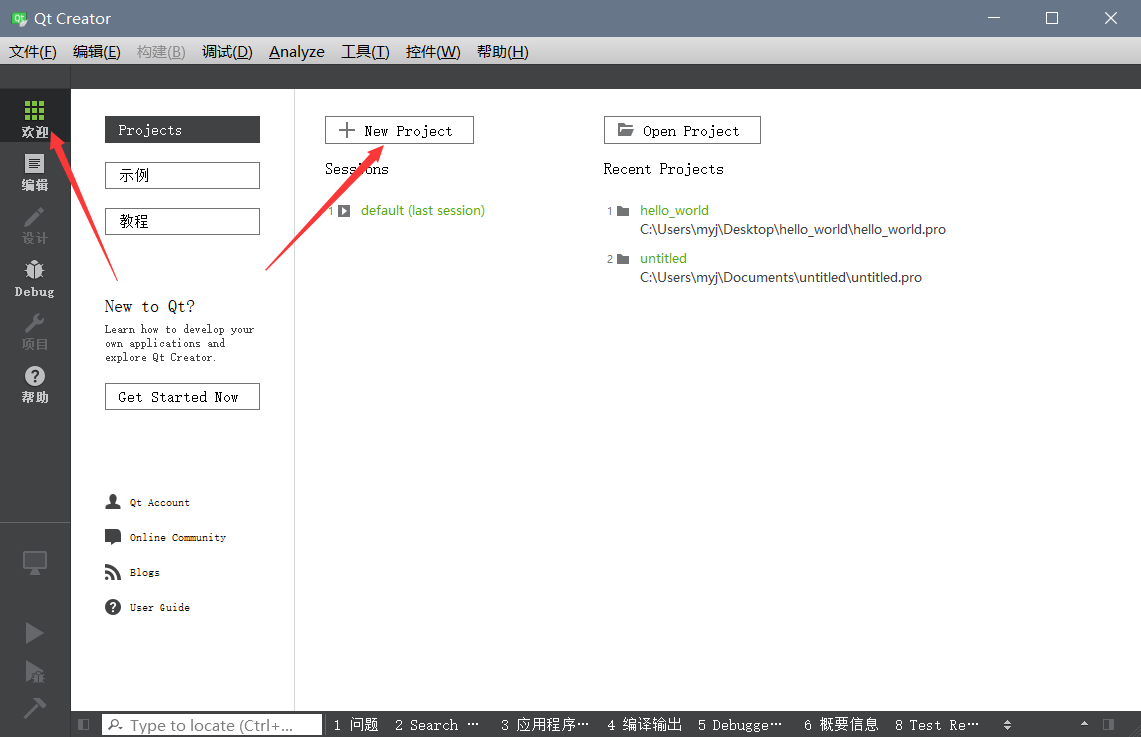Open the 项目 projects mode wrench icon
1141x737 pixels.
[35, 332]
